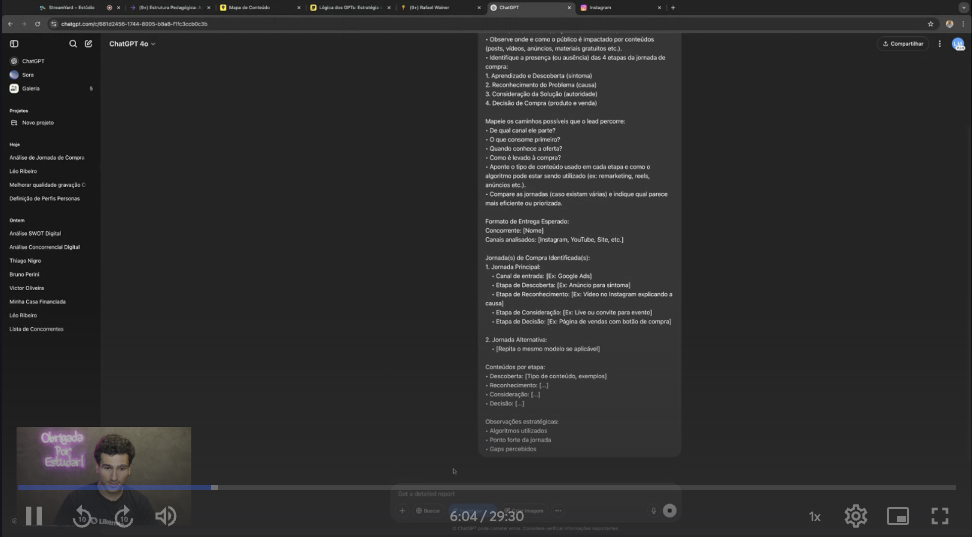Image resolution: width=972 pixels, height=537 pixels.
Task: Click the Compartilhar share button
Action: pos(903,44)
